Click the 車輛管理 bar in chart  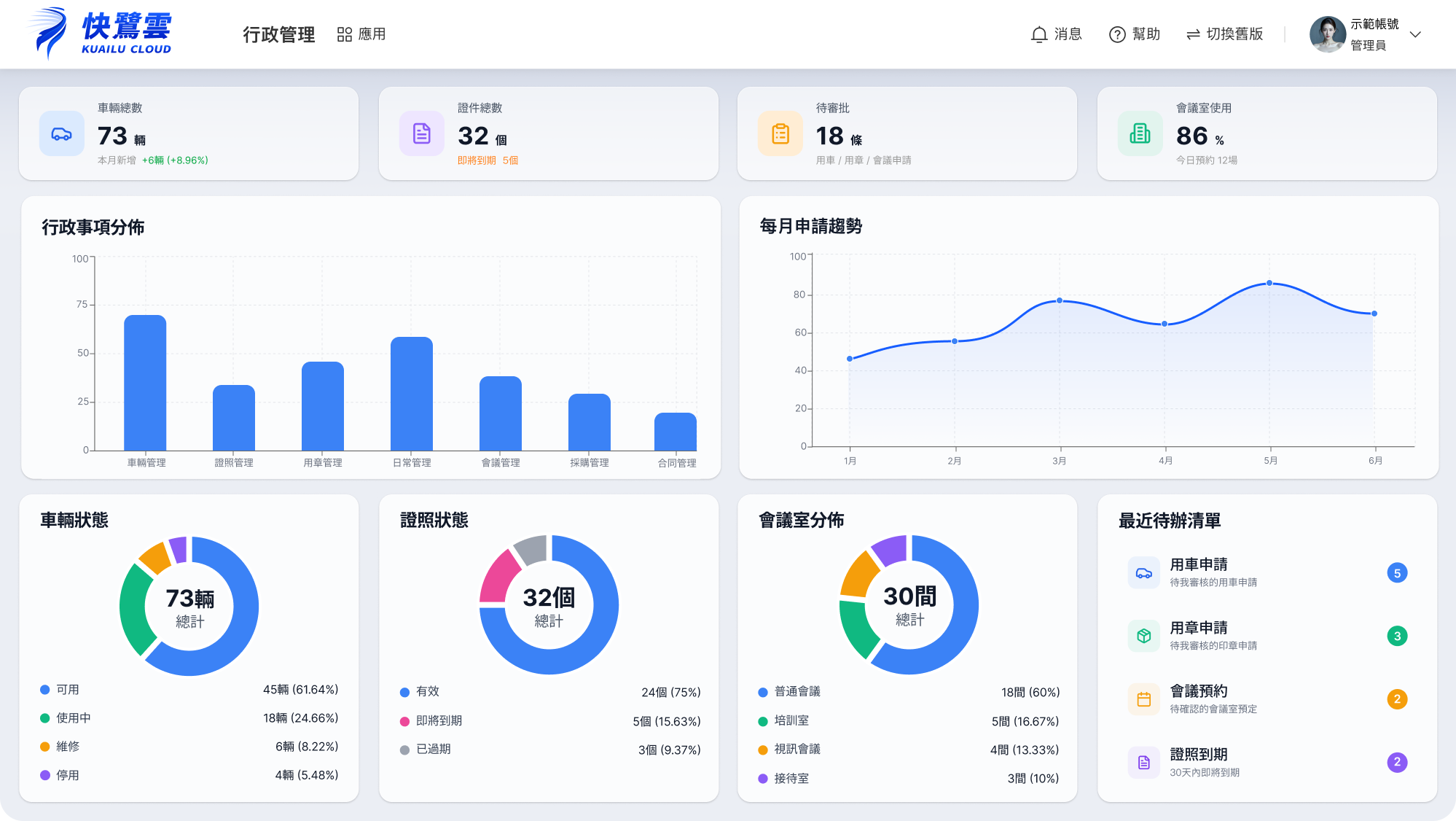click(x=145, y=383)
